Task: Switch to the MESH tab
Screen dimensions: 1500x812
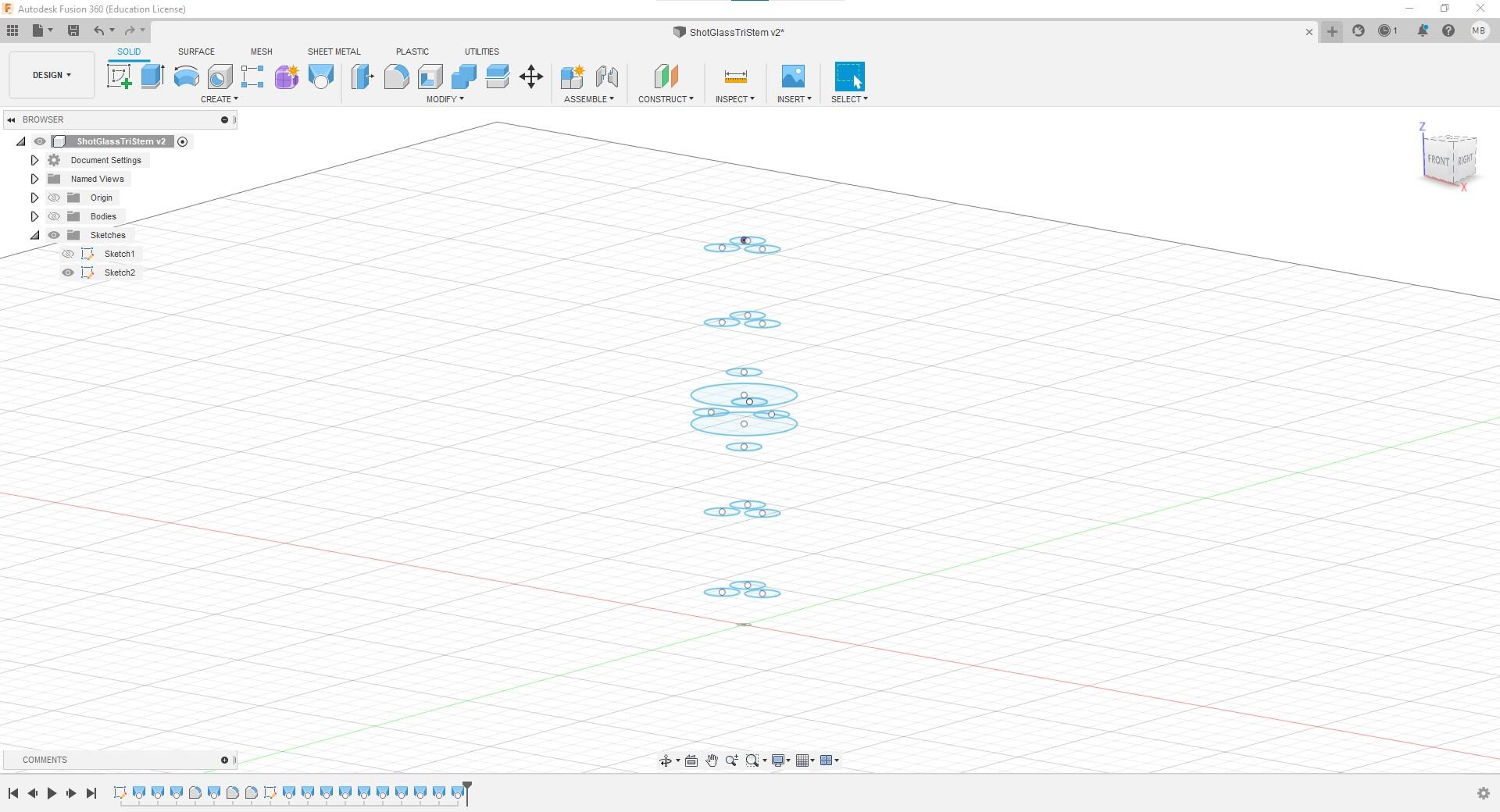Action: [262, 52]
